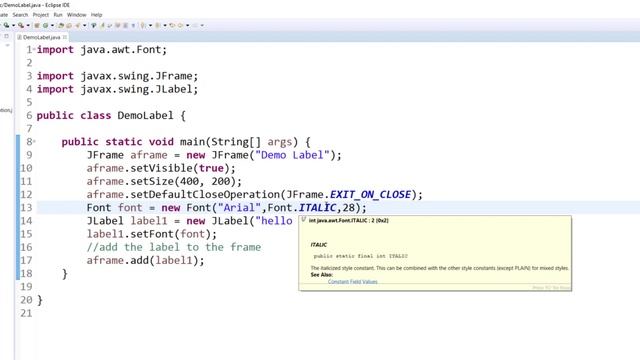Screen dimensions: 640x360
Task: Click the Previous Annotation toolbar icon
Action: [x=158, y=25]
